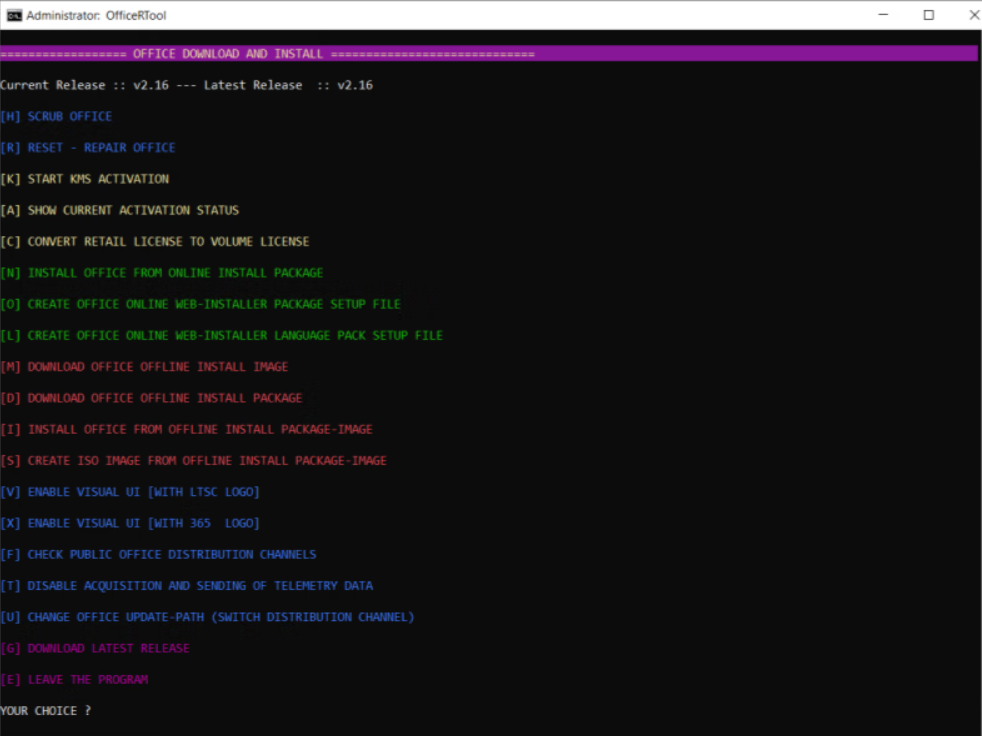Click '[D] DOWNLOAD OFFICE OFFLINE INSTALL PACKAGE'
Viewport: 982px width, 736px height.
click(152, 398)
